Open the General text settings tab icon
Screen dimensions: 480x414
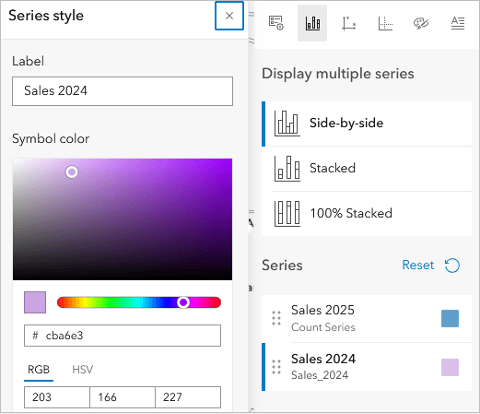[457, 23]
